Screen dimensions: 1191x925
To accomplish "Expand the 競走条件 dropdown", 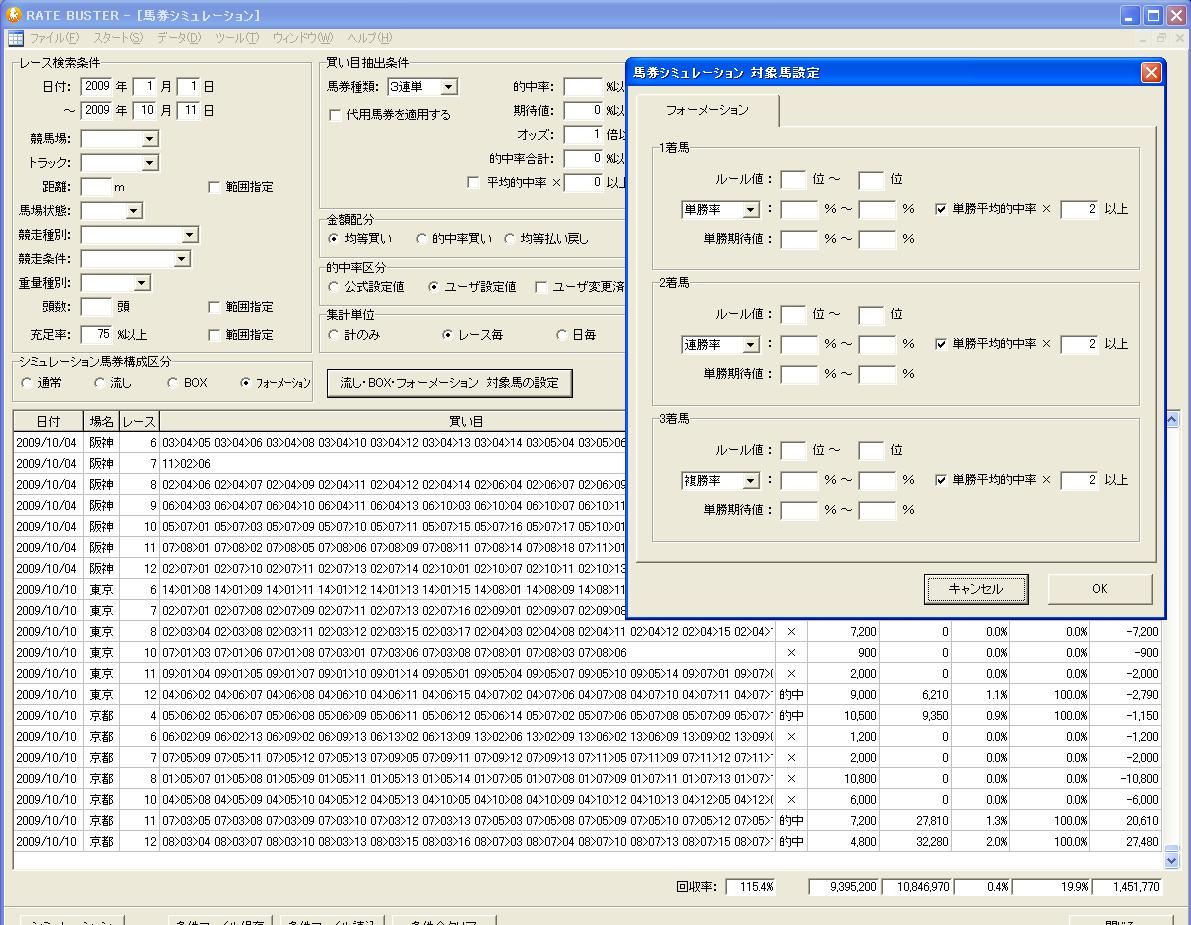I will click(x=182, y=259).
